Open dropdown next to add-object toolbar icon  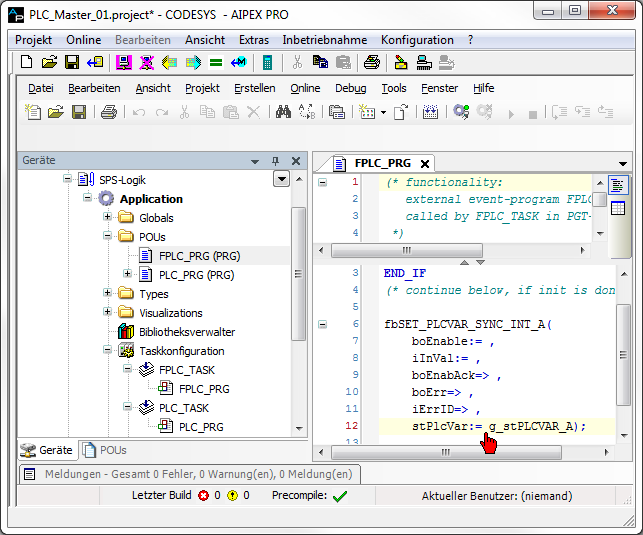pyautogui.click(x=383, y=112)
